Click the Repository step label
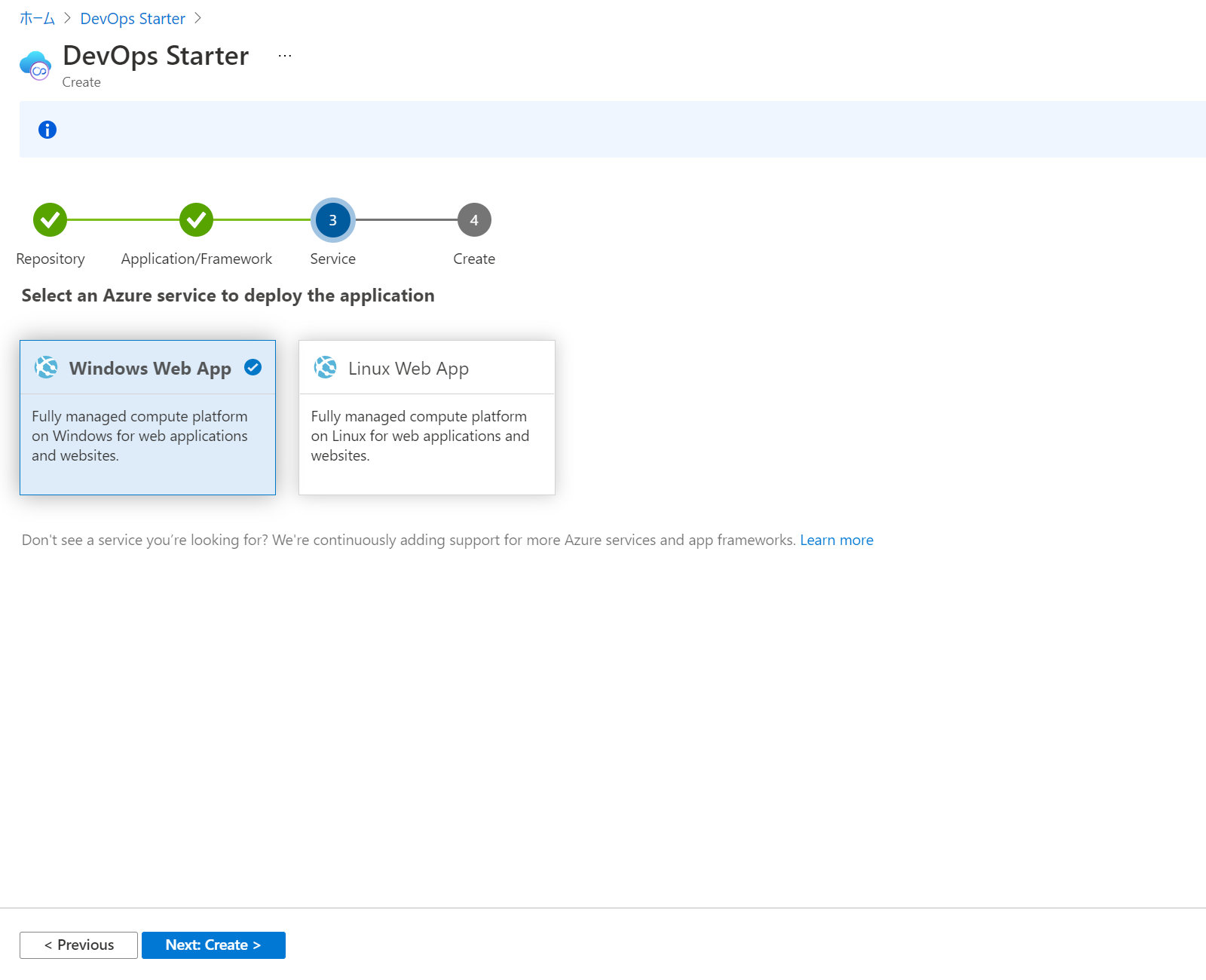This screenshot has width=1206, height=980. 51,259
